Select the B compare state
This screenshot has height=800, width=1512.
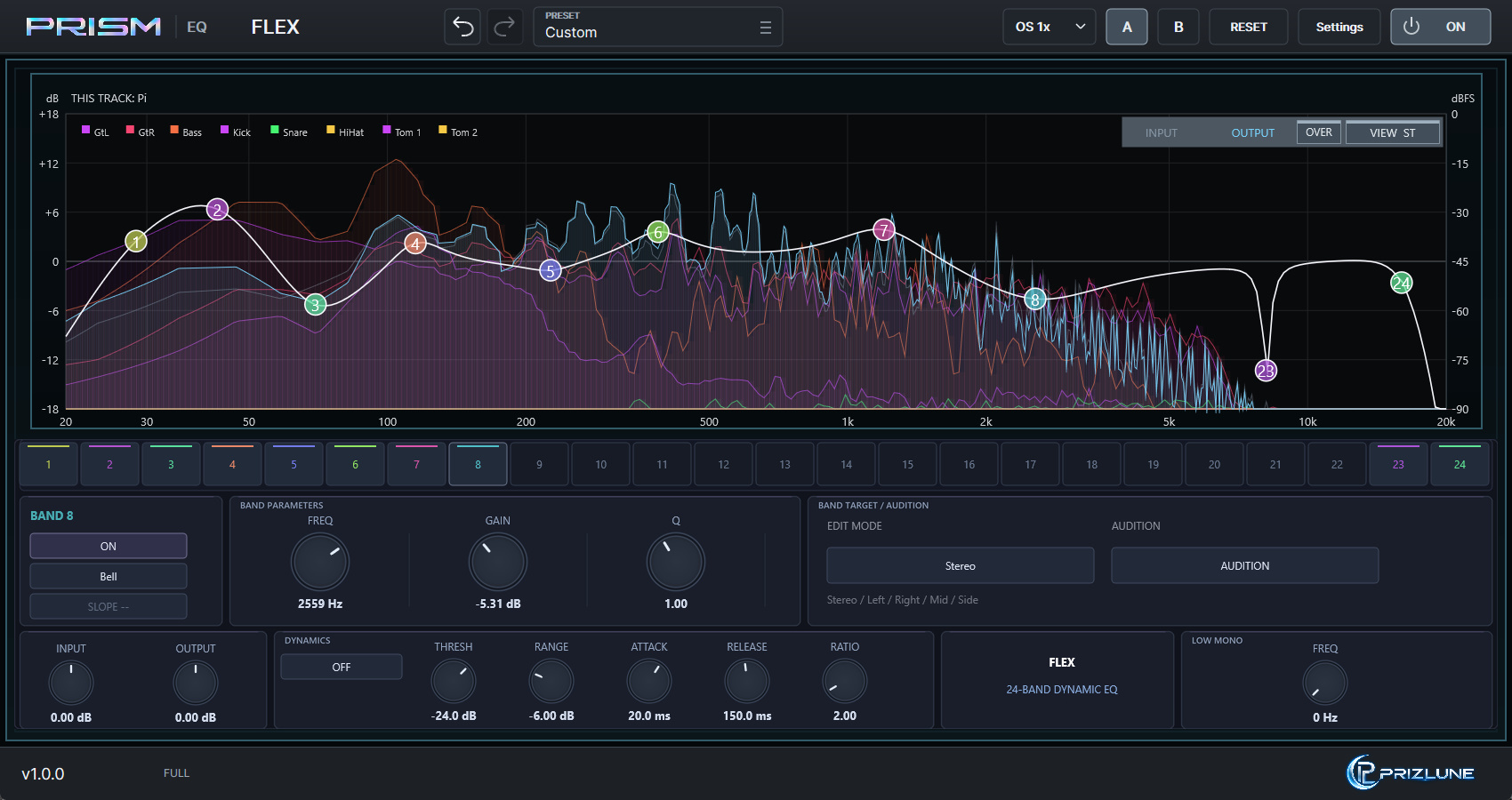(x=1178, y=27)
